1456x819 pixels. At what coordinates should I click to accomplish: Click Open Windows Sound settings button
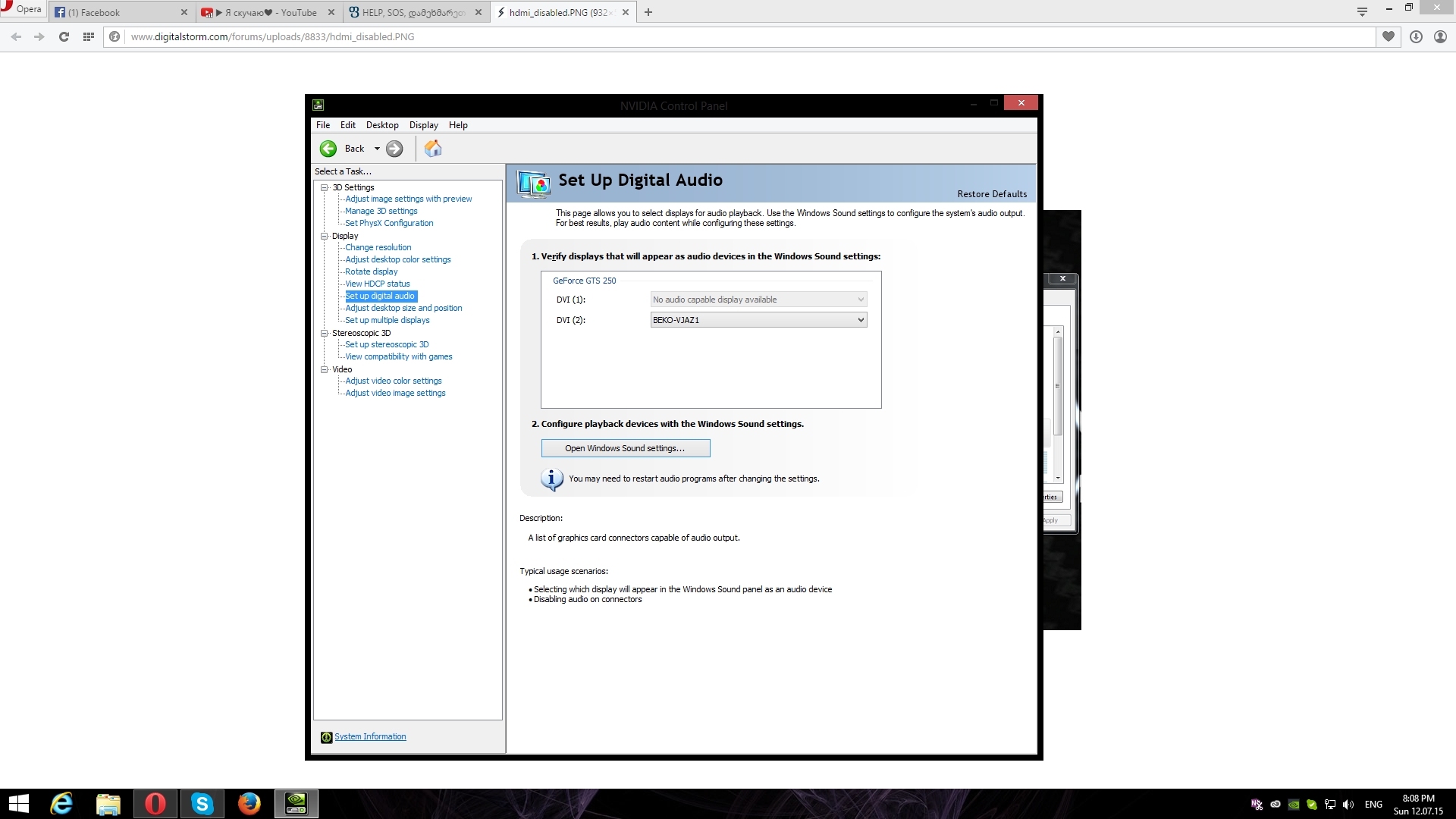(625, 448)
